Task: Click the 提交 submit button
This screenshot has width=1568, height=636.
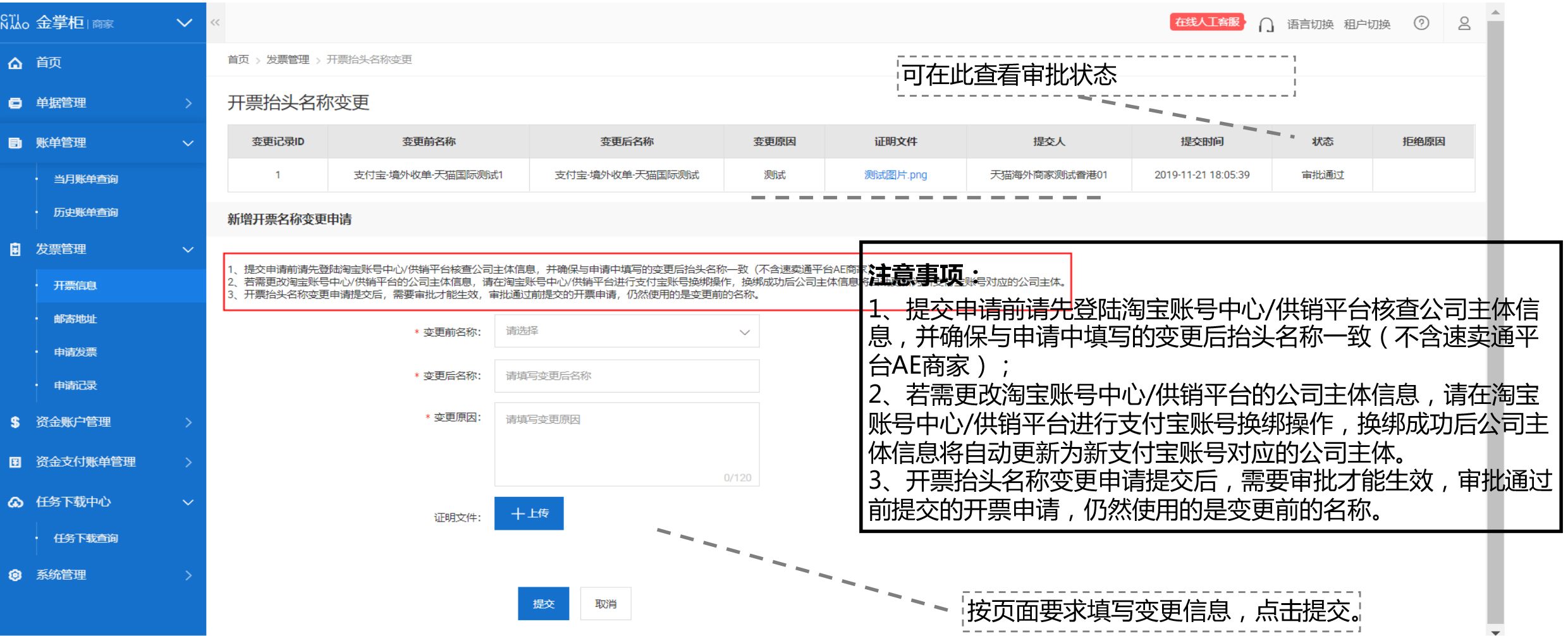Action: 543,604
